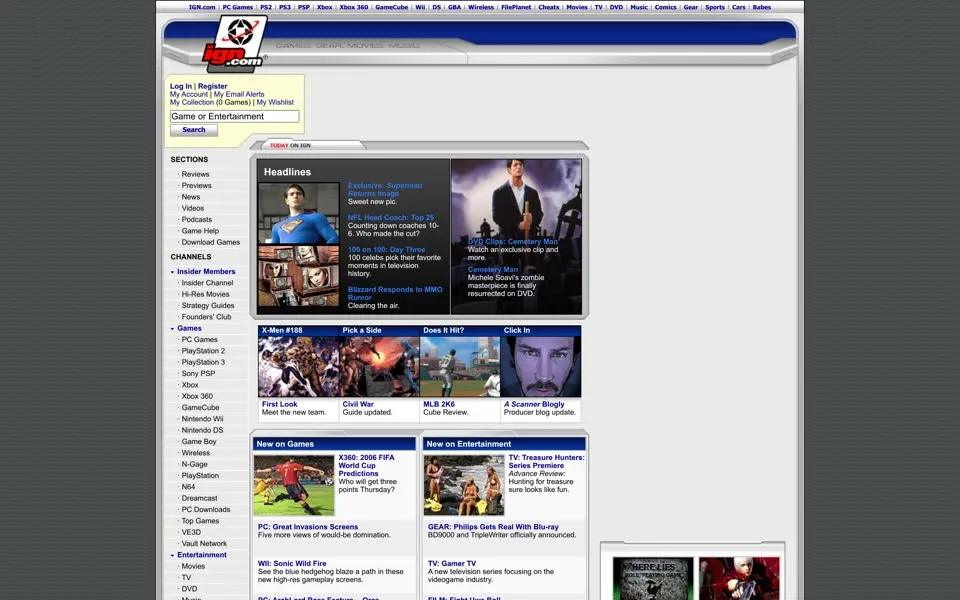The width and height of the screenshot is (960, 600).
Task: Focus the Game or Entertainment search field
Action: [234, 116]
